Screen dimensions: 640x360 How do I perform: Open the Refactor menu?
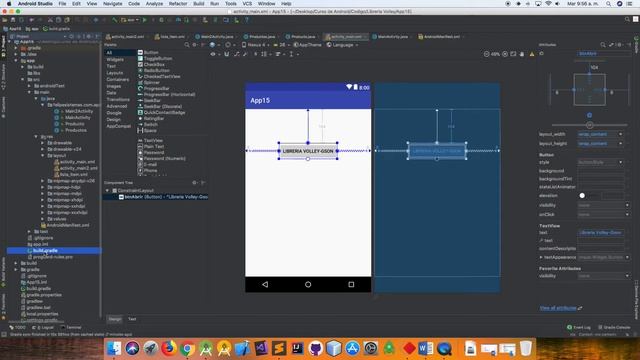(x=178, y=4)
